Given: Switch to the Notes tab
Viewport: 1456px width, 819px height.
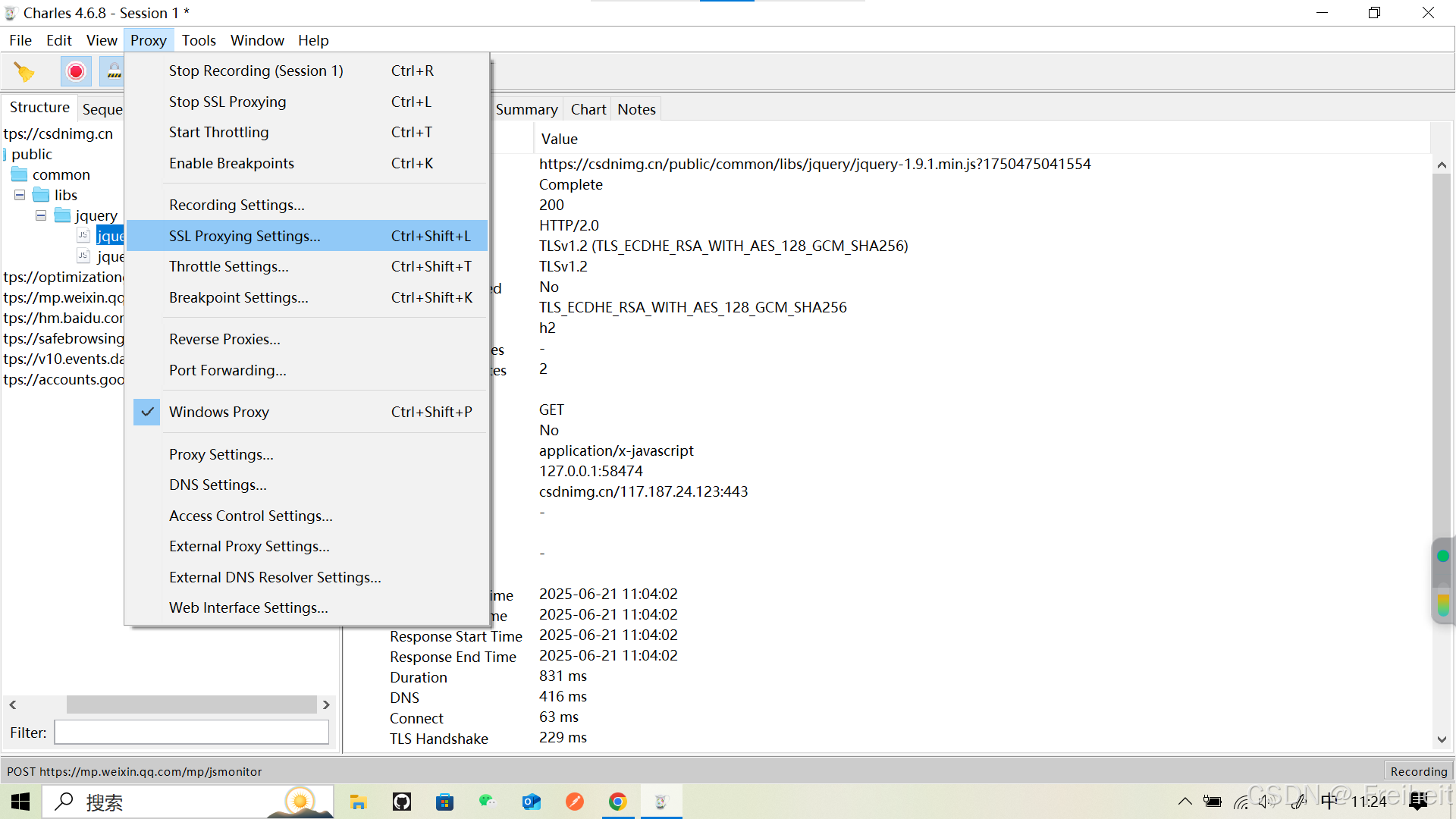Looking at the screenshot, I should [636, 109].
